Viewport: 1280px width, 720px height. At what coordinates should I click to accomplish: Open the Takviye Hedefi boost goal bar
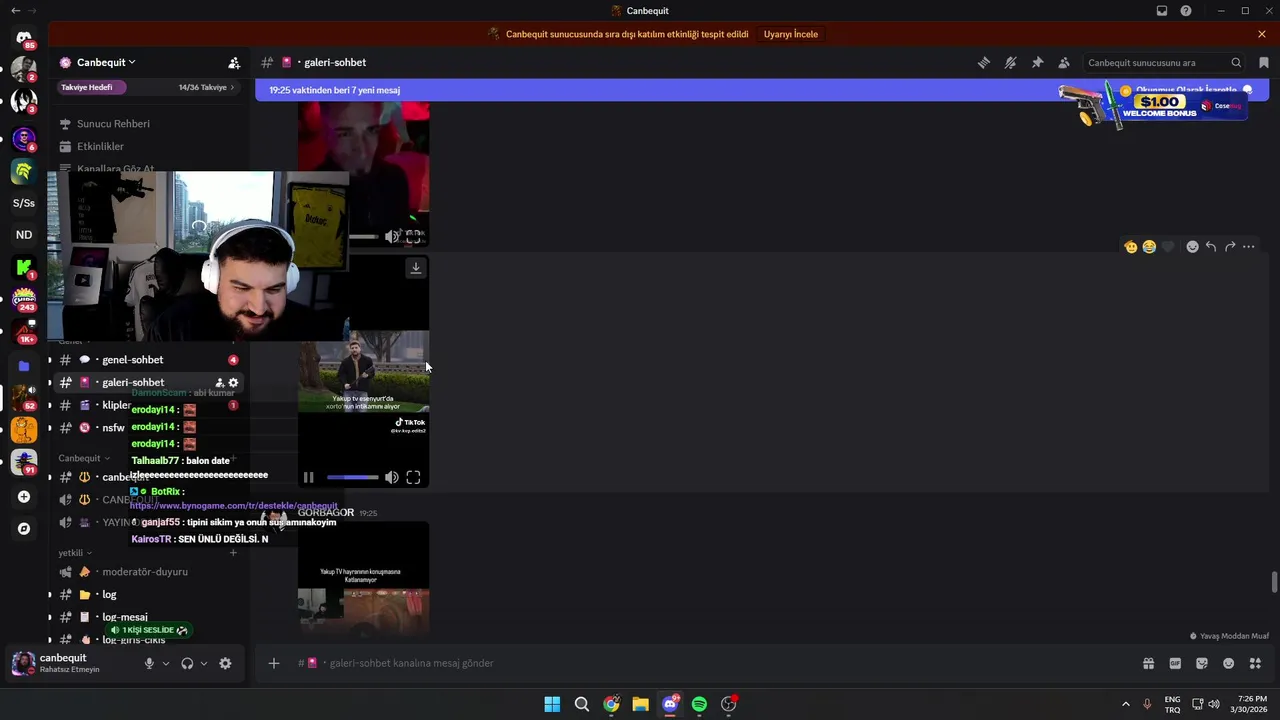click(148, 87)
